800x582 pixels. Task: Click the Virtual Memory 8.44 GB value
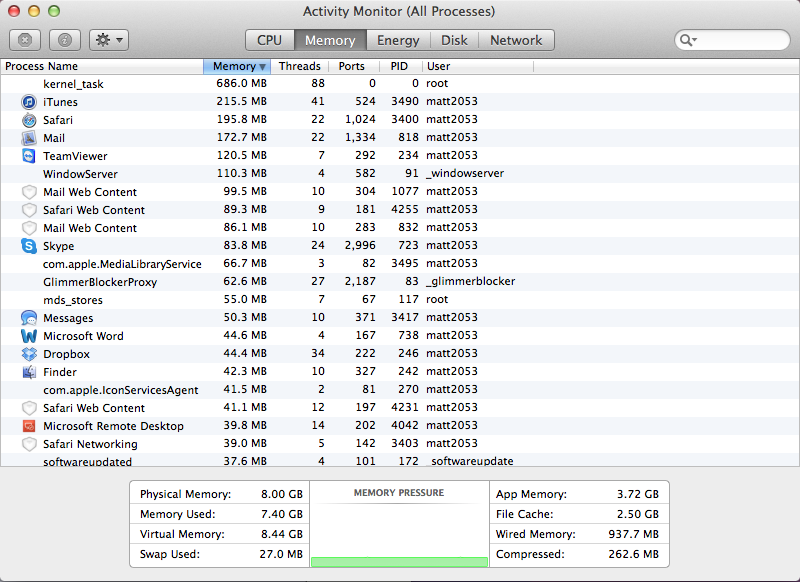(282, 534)
